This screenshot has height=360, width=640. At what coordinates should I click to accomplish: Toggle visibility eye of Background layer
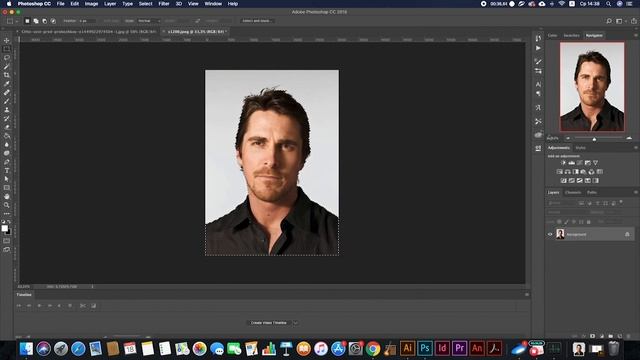(550, 234)
